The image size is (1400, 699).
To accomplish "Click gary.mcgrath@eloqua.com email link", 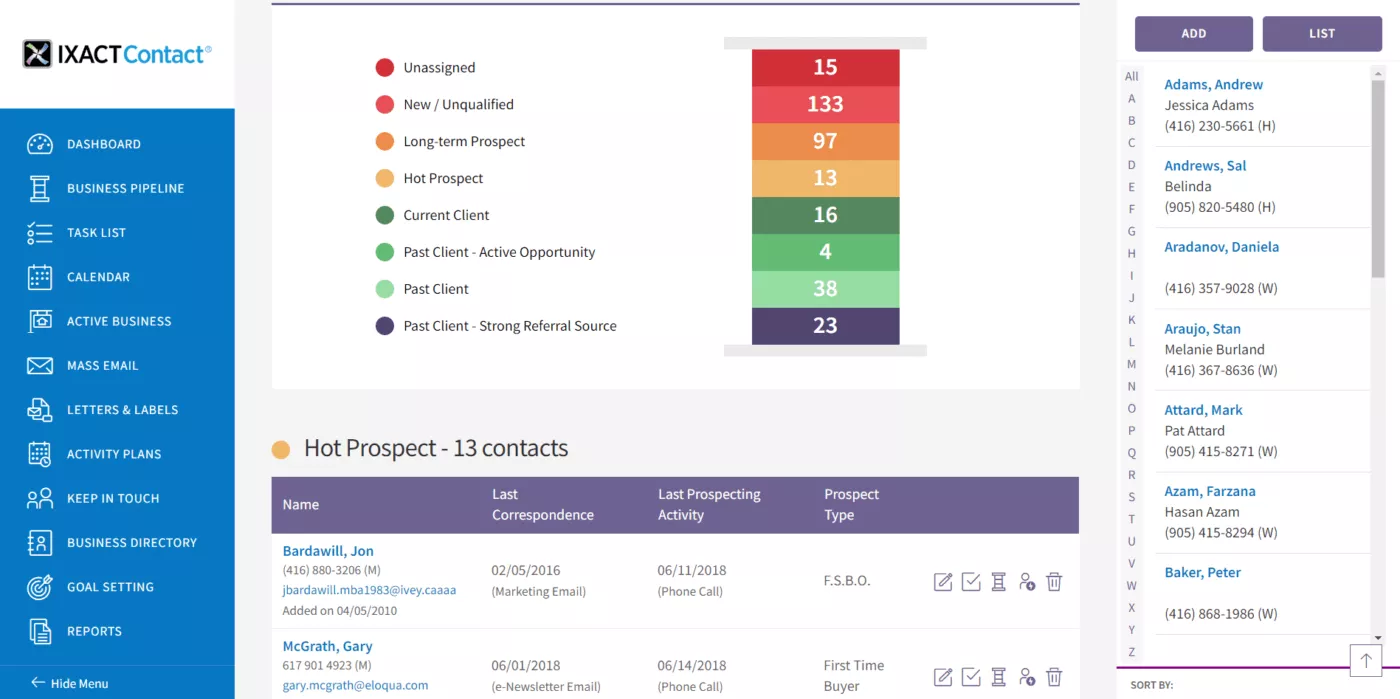I will 355,686.
